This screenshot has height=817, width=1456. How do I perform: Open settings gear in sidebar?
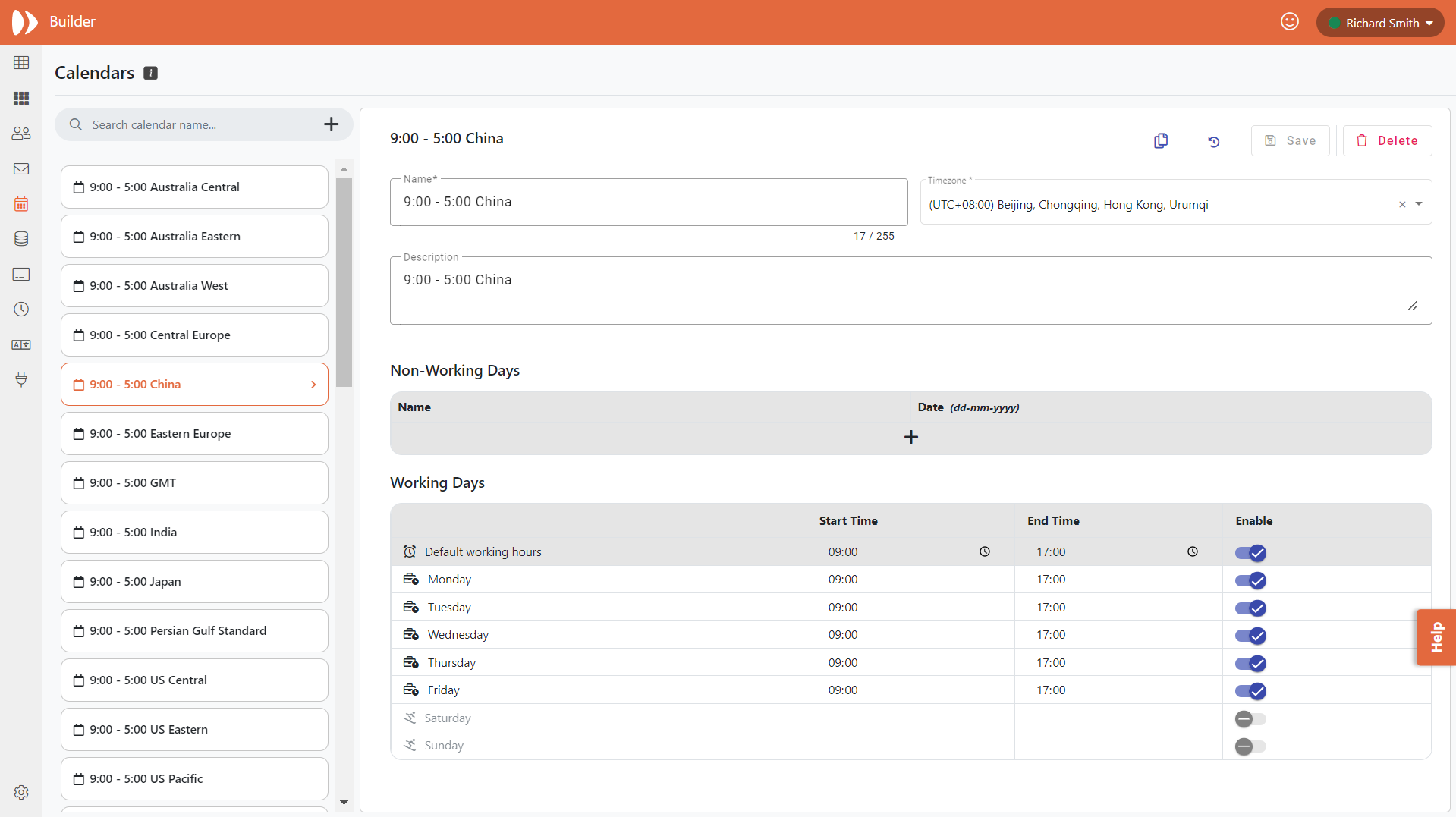(x=21, y=792)
